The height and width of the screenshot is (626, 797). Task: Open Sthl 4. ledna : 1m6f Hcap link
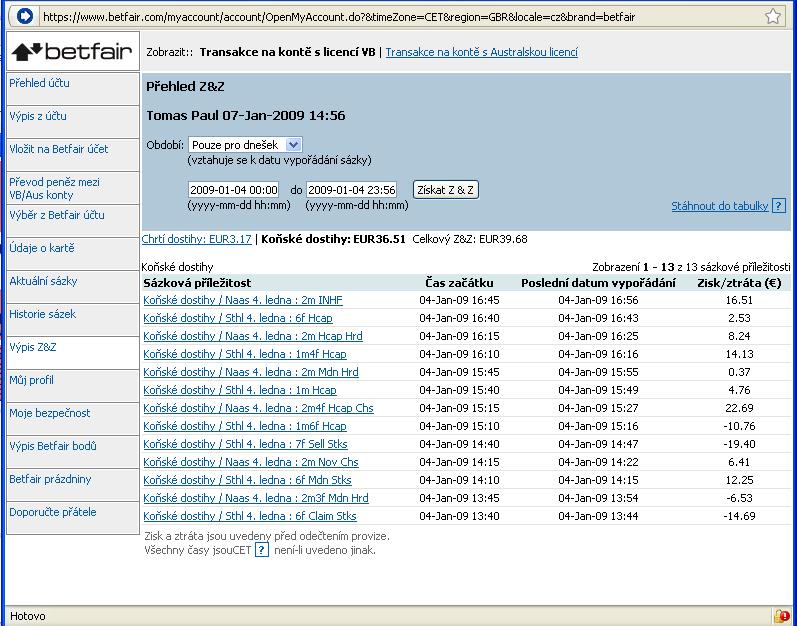click(245, 426)
